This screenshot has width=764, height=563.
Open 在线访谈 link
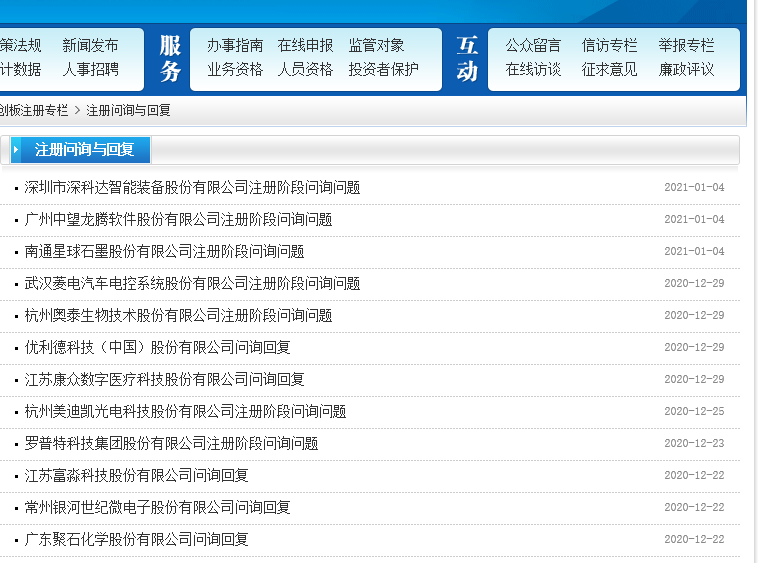pyautogui.click(x=533, y=69)
